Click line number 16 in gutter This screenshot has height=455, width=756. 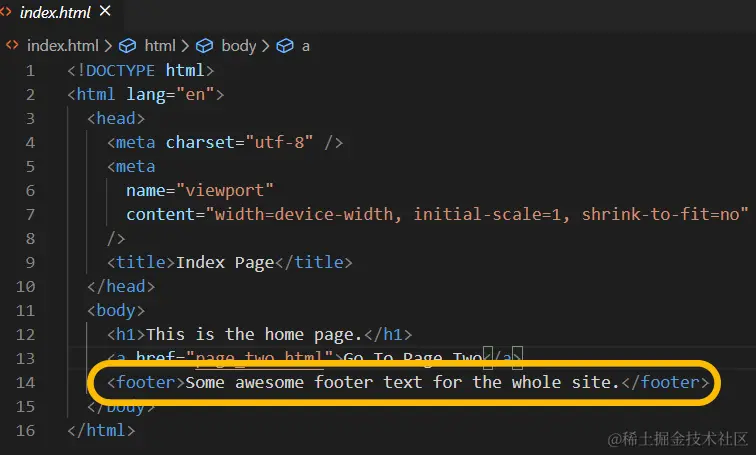(26, 430)
